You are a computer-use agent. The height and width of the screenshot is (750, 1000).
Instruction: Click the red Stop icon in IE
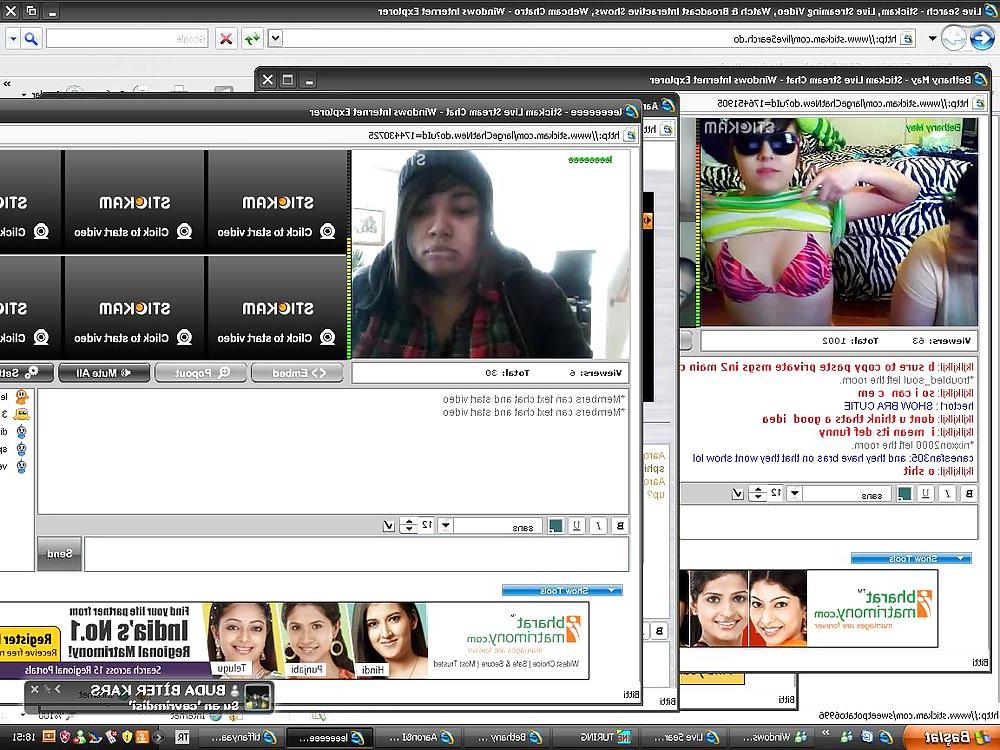226,39
